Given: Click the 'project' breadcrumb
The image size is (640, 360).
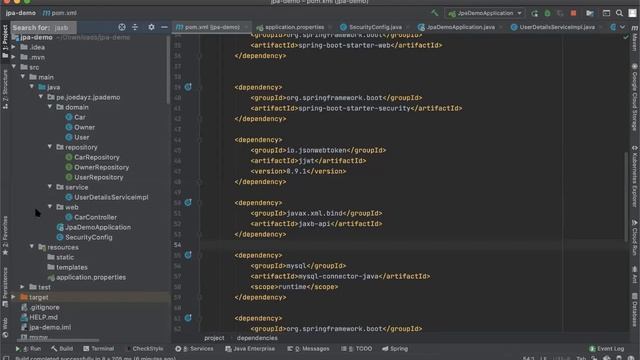Looking at the screenshot, I should coord(214,338).
